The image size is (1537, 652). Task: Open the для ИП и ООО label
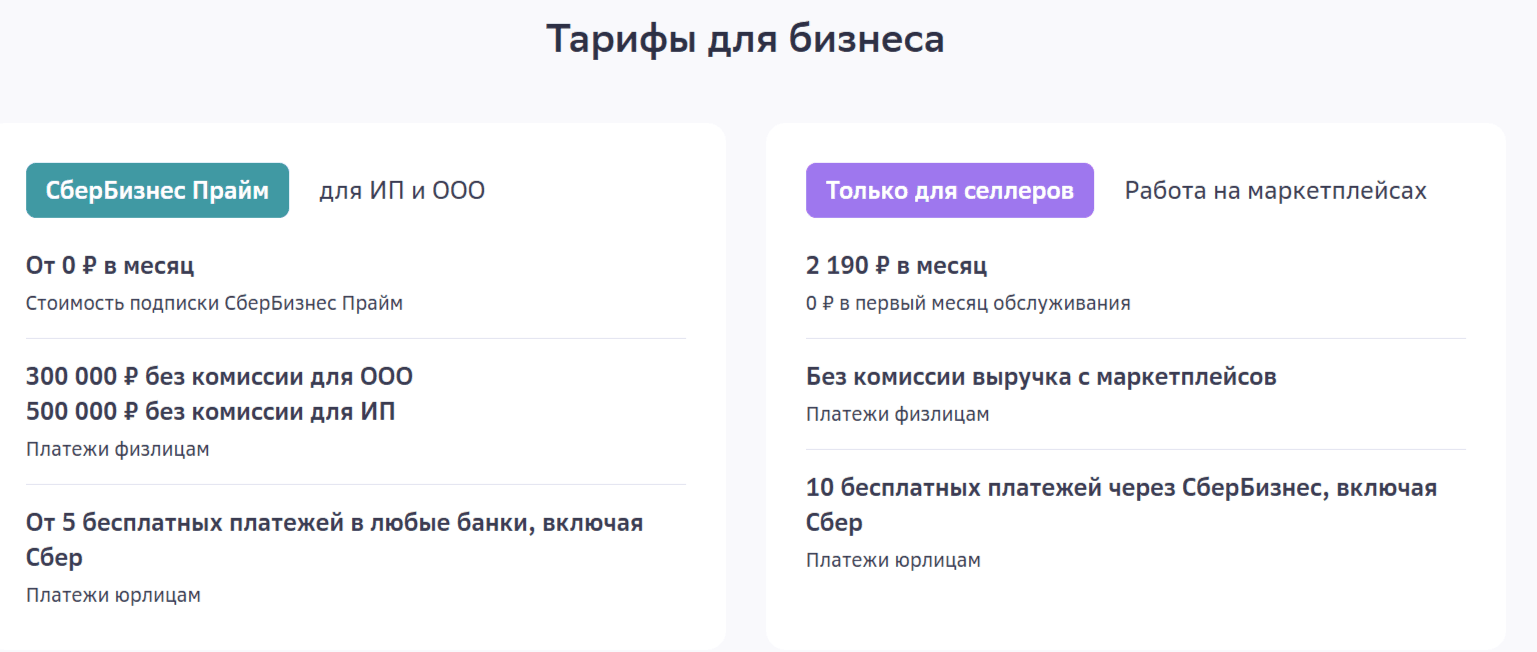pos(401,190)
